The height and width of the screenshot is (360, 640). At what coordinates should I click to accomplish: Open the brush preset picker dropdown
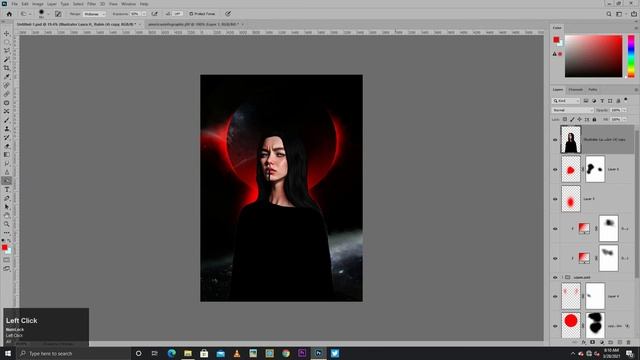(x=48, y=14)
